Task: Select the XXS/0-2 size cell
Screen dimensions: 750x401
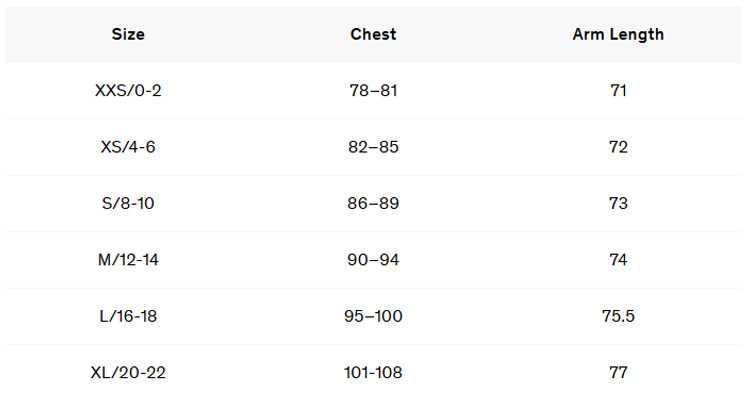Action: tap(128, 91)
